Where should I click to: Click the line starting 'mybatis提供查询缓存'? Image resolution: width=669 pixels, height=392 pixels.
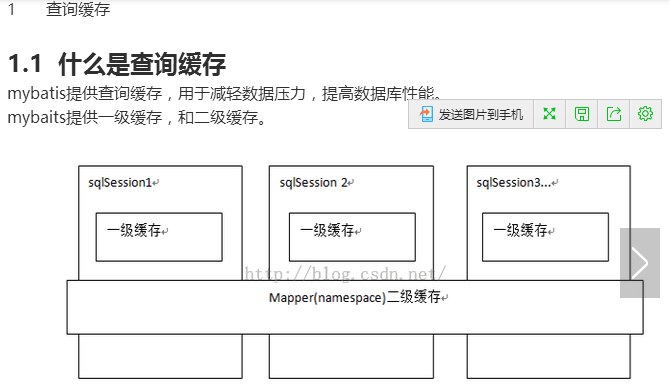[224, 94]
